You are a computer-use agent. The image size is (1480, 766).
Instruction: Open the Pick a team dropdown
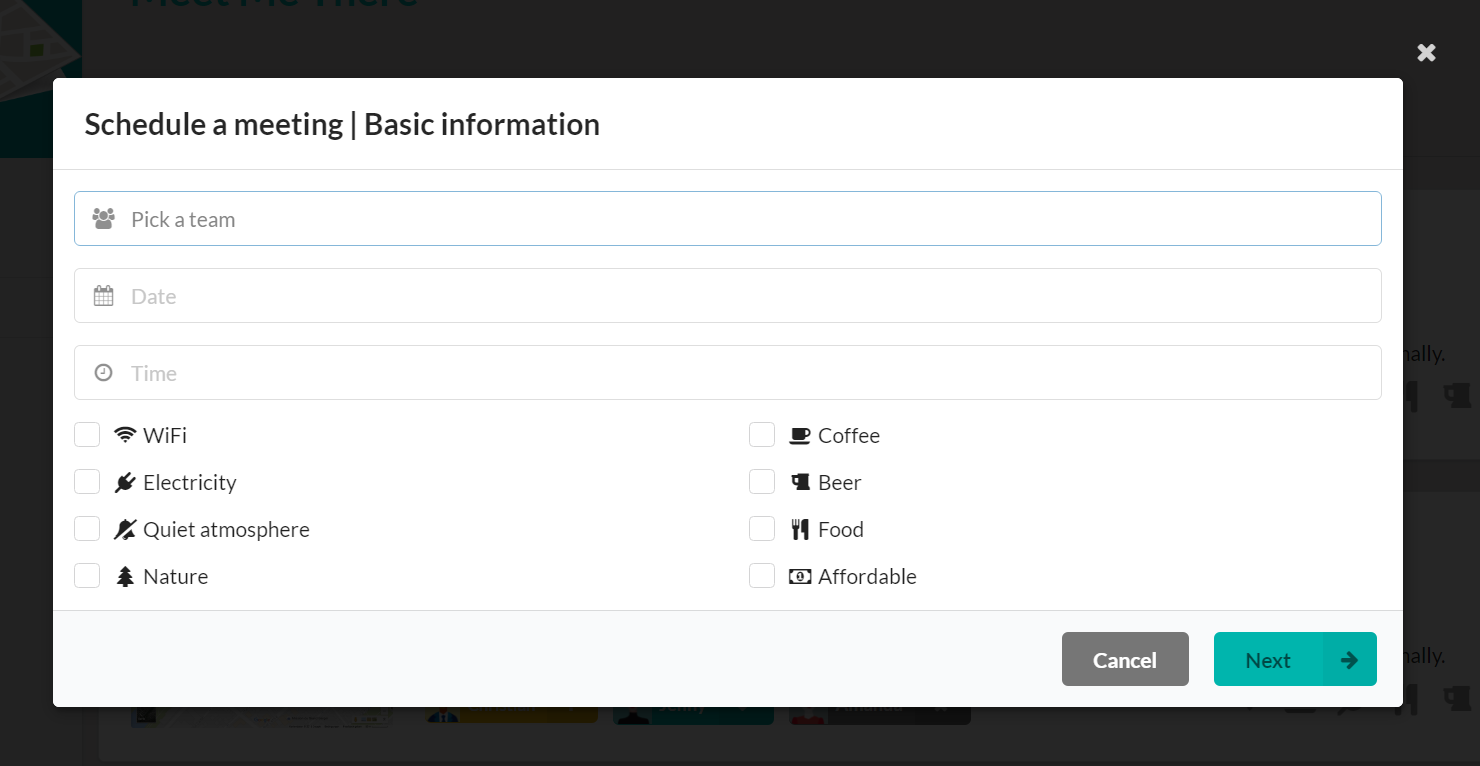[728, 218]
